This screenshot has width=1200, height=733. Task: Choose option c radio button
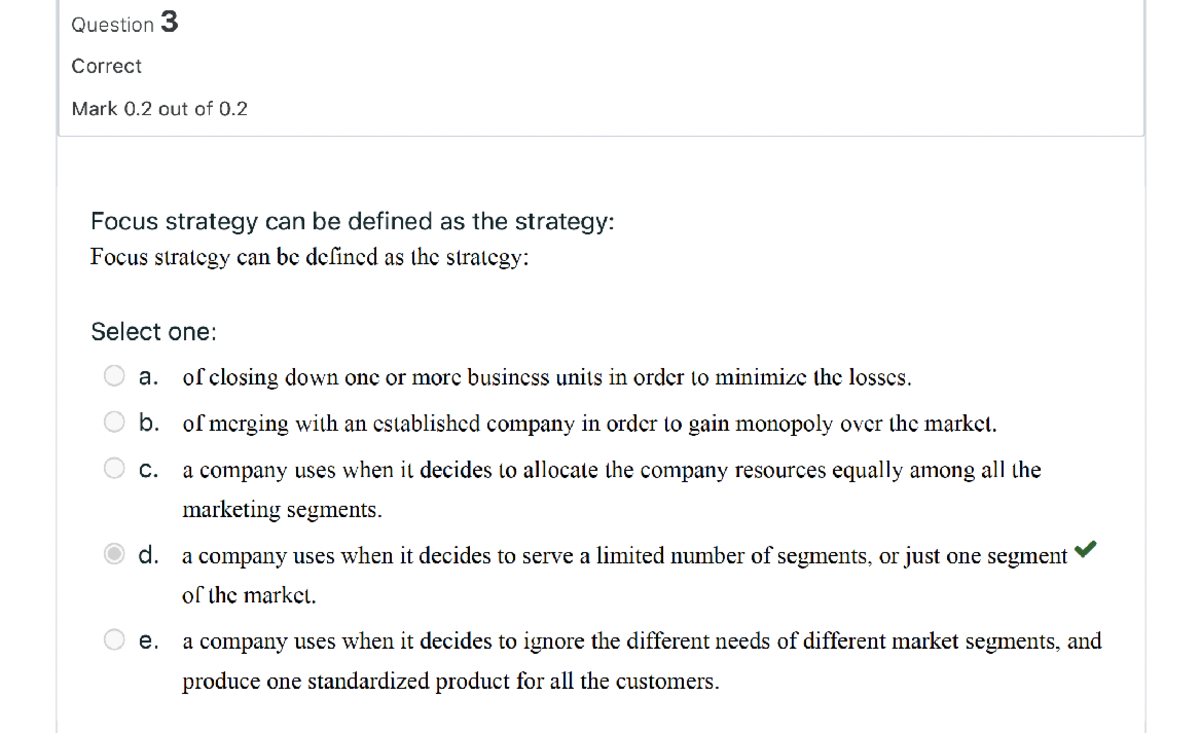(x=115, y=467)
